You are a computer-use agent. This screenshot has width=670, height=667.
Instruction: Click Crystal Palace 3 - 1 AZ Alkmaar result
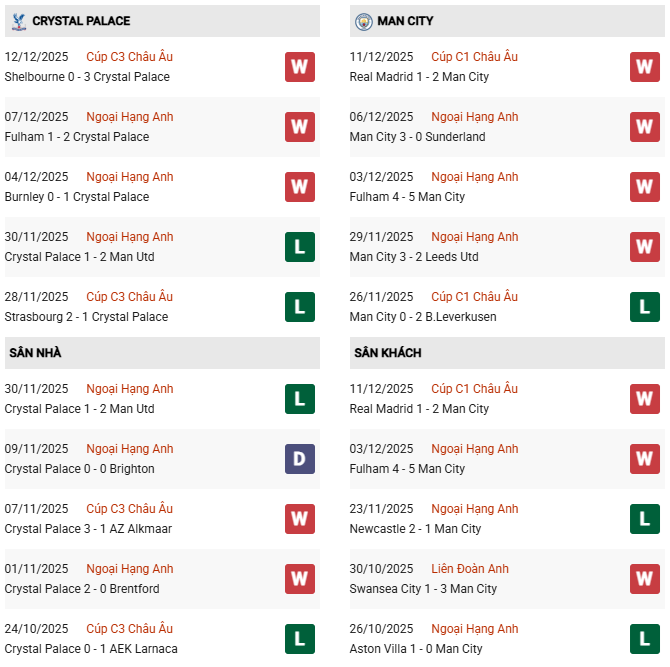coord(88,529)
